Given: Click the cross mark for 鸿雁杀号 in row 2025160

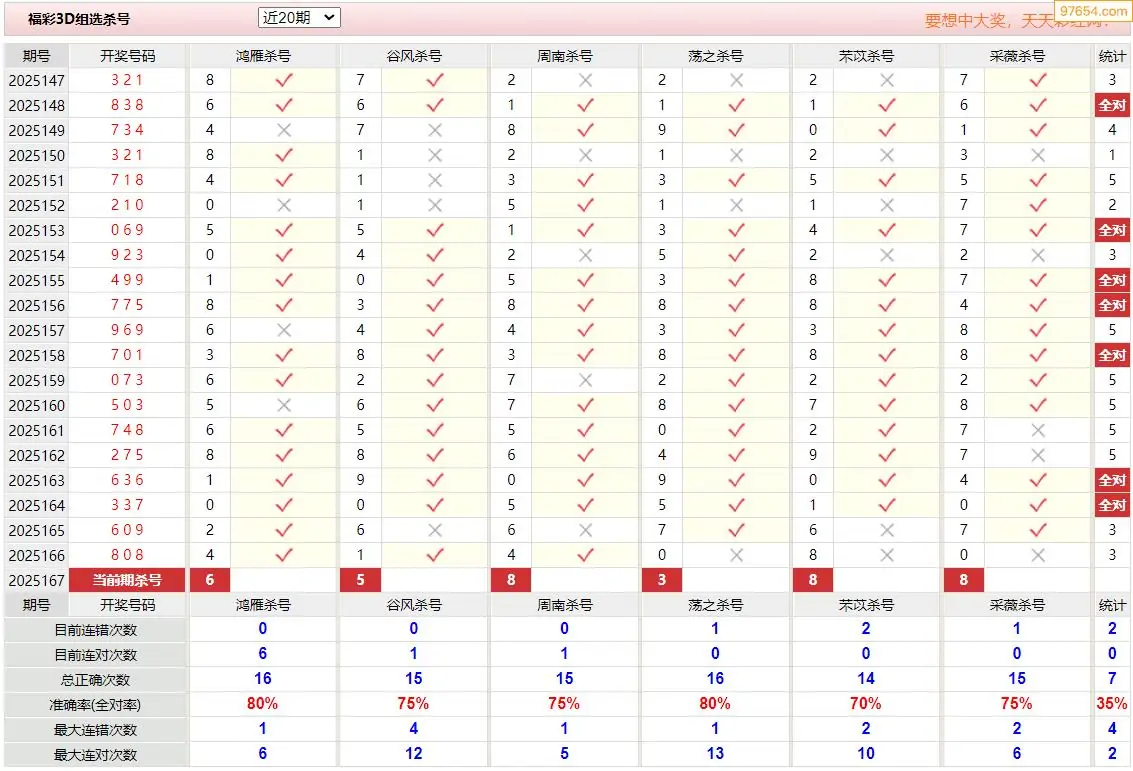Looking at the screenshot, I should 284,405.
